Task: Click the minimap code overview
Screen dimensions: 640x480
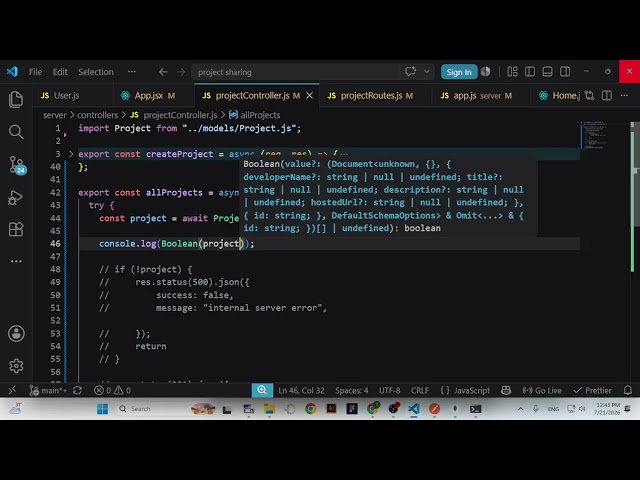Action: tap(596, 136)
